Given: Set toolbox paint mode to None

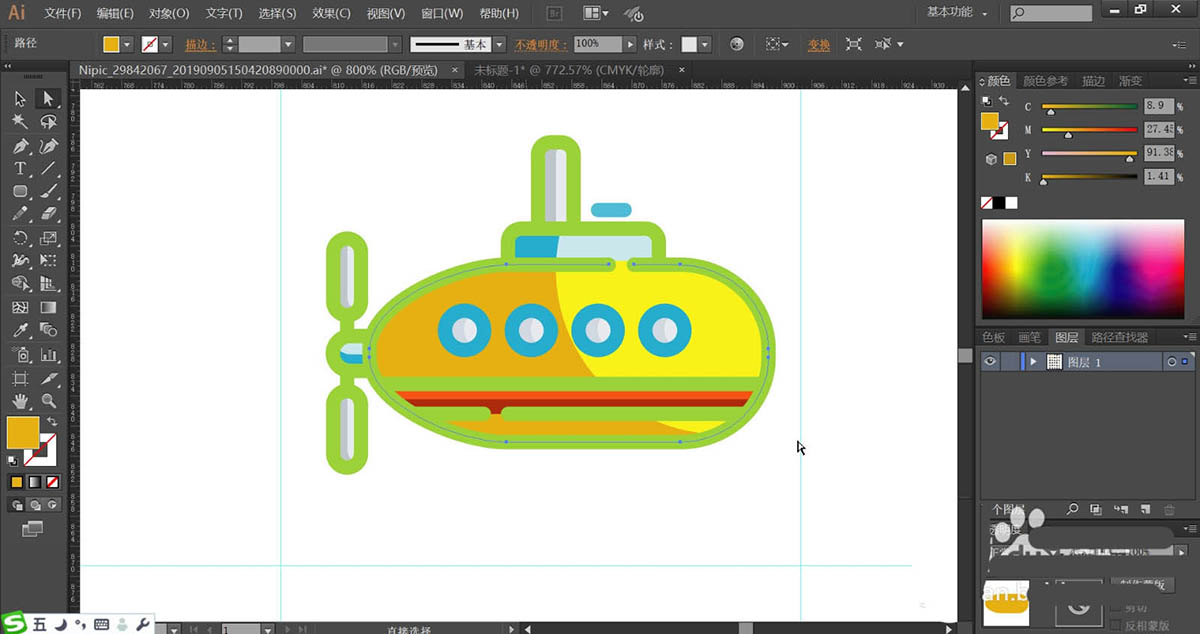Looking at the screenshot, I should click(x=52, y=482).
